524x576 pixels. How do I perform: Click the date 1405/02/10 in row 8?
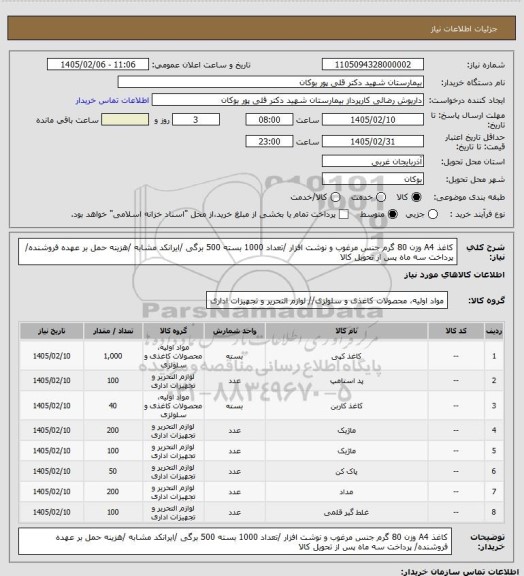51,512
